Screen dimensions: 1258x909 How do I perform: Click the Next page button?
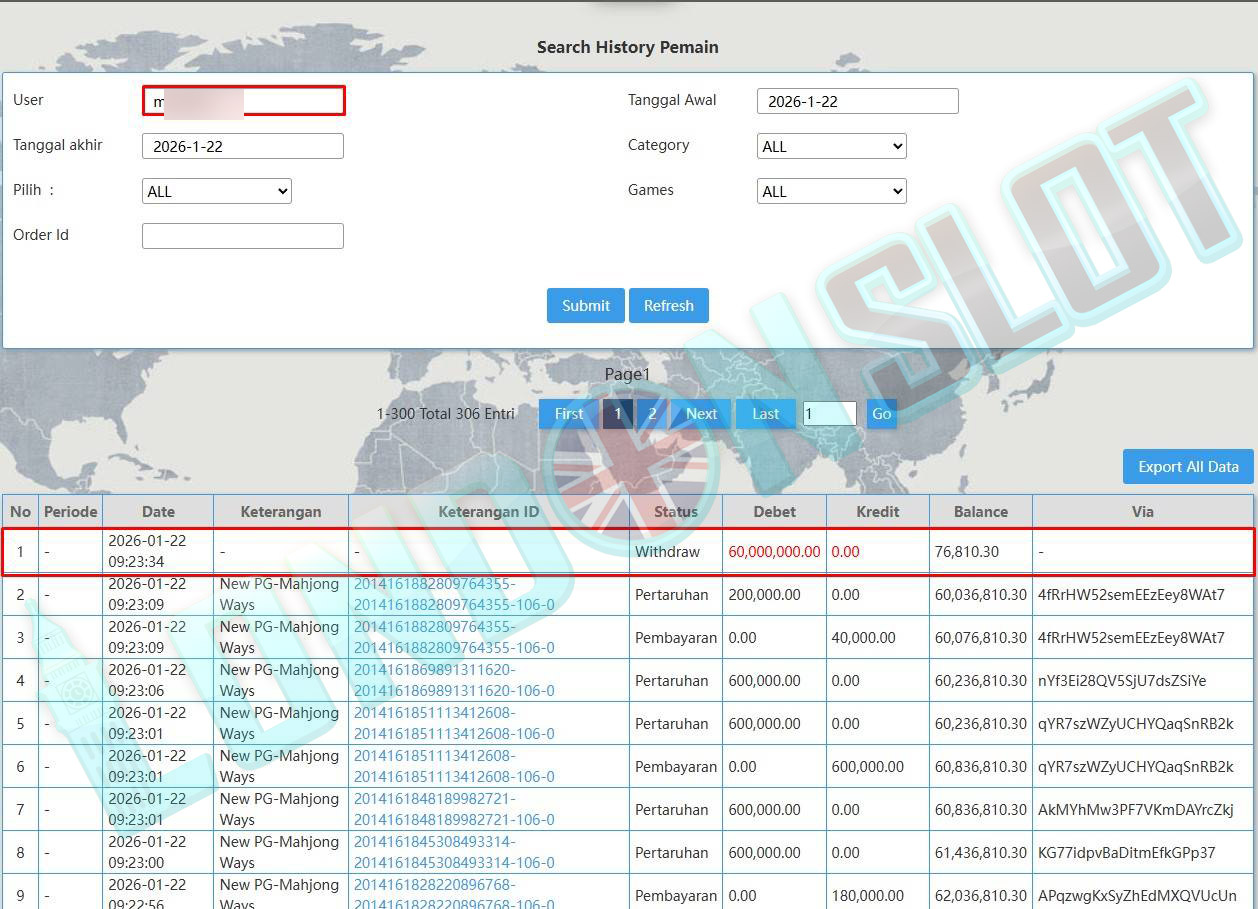click(x=701, y=414)
